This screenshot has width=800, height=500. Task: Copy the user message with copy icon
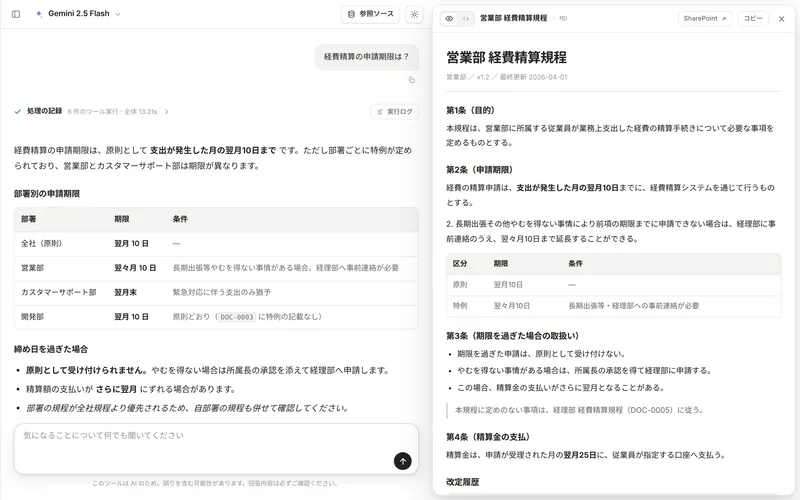coord(412,80)
